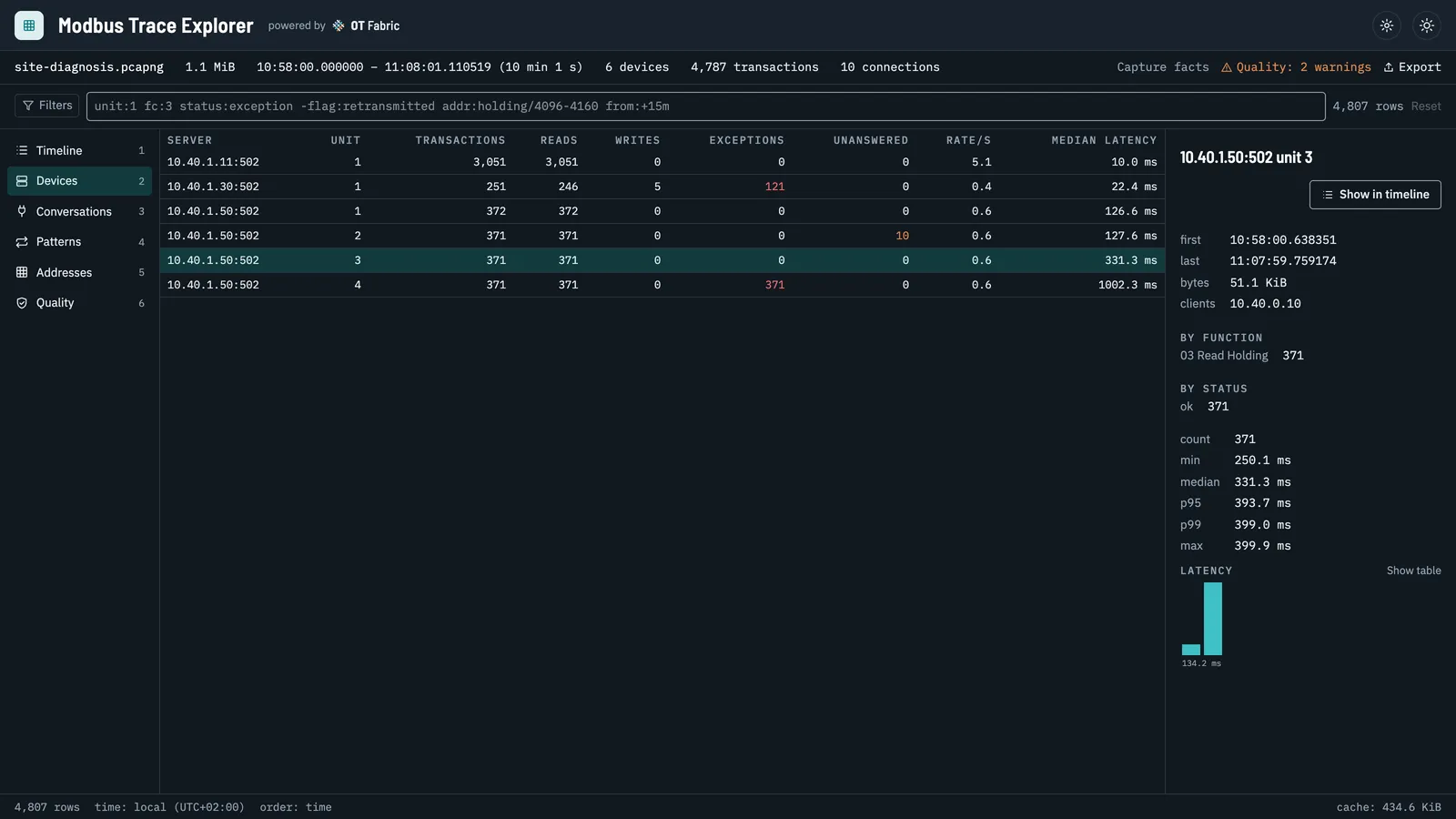The width and height of the screenshot is (1456, 819).
Task: Open the Filters button
Action: pos(47,106)
